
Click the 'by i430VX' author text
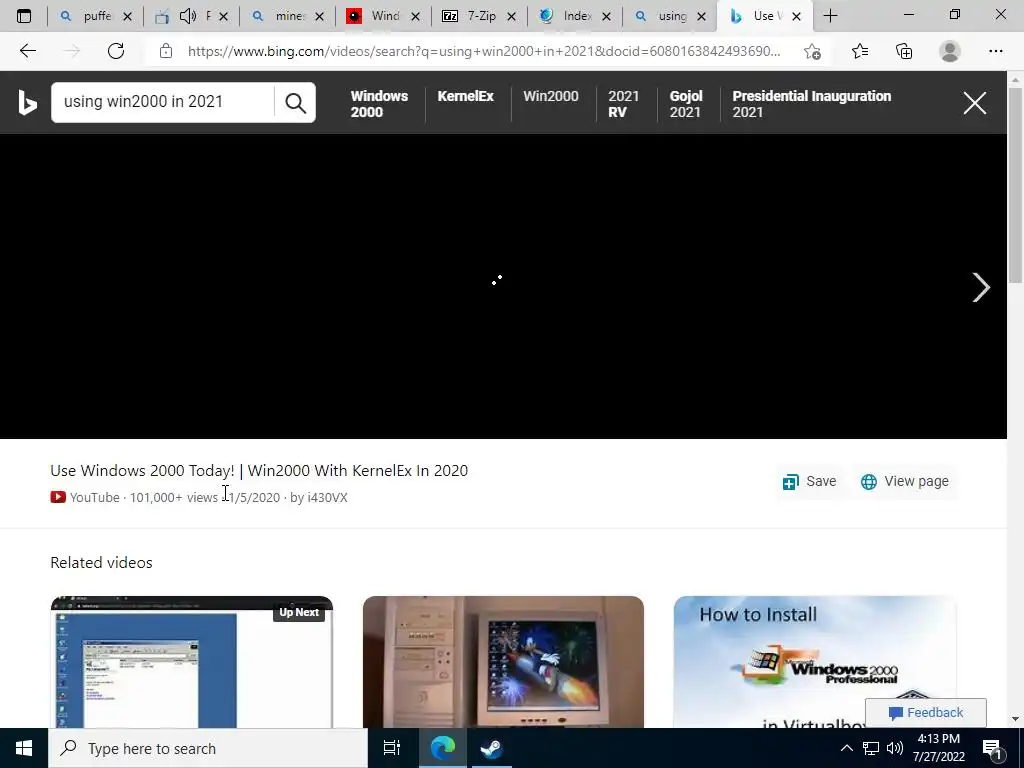[x=319, y=497]
